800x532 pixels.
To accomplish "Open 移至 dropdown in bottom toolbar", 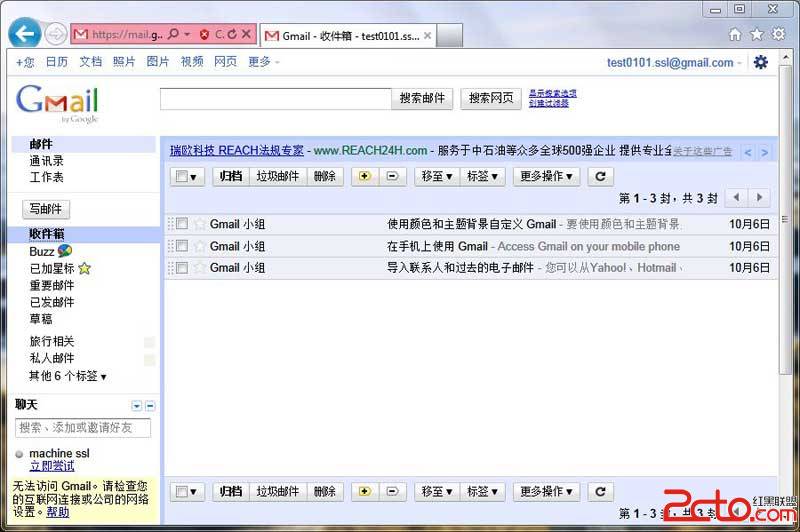I will 437,492.
